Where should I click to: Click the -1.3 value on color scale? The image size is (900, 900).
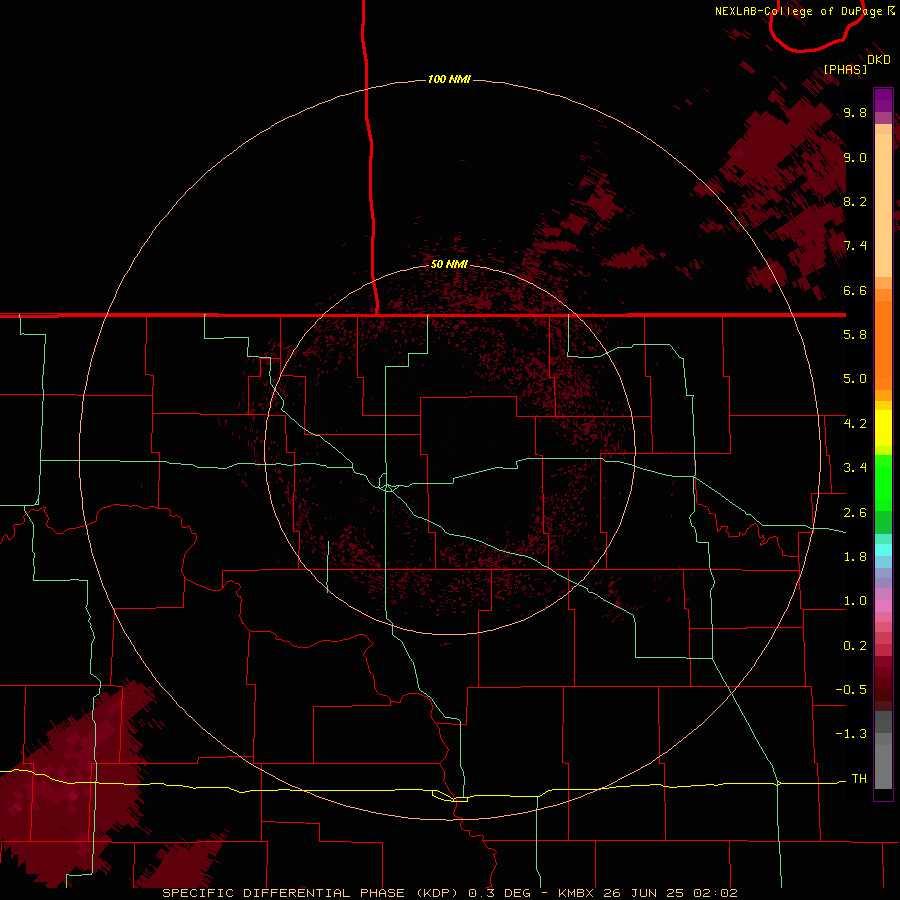(x=851, y=734)
